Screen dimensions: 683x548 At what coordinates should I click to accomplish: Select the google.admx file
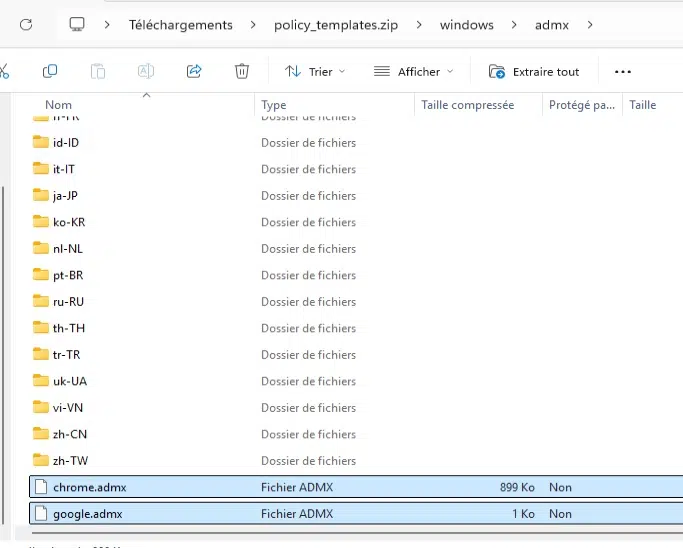(356, 514)
